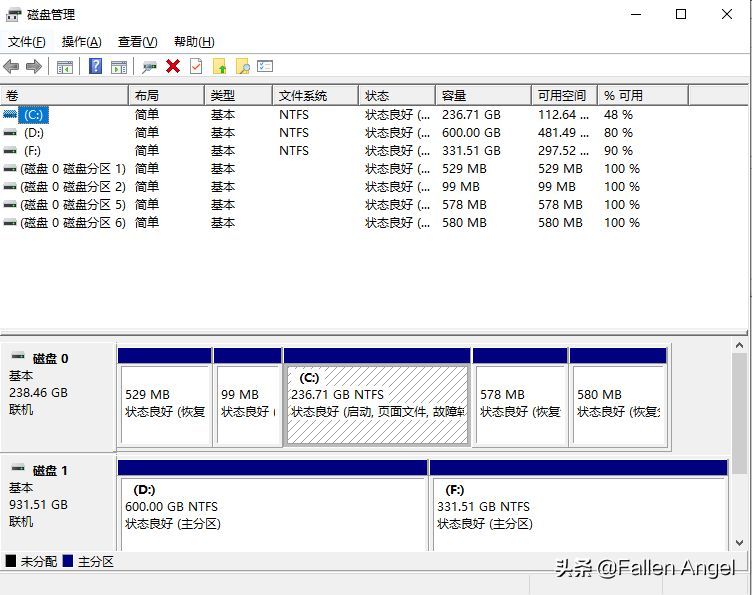Select the C: 236.71 GB NTFS partition block

(x=377, y=397)
